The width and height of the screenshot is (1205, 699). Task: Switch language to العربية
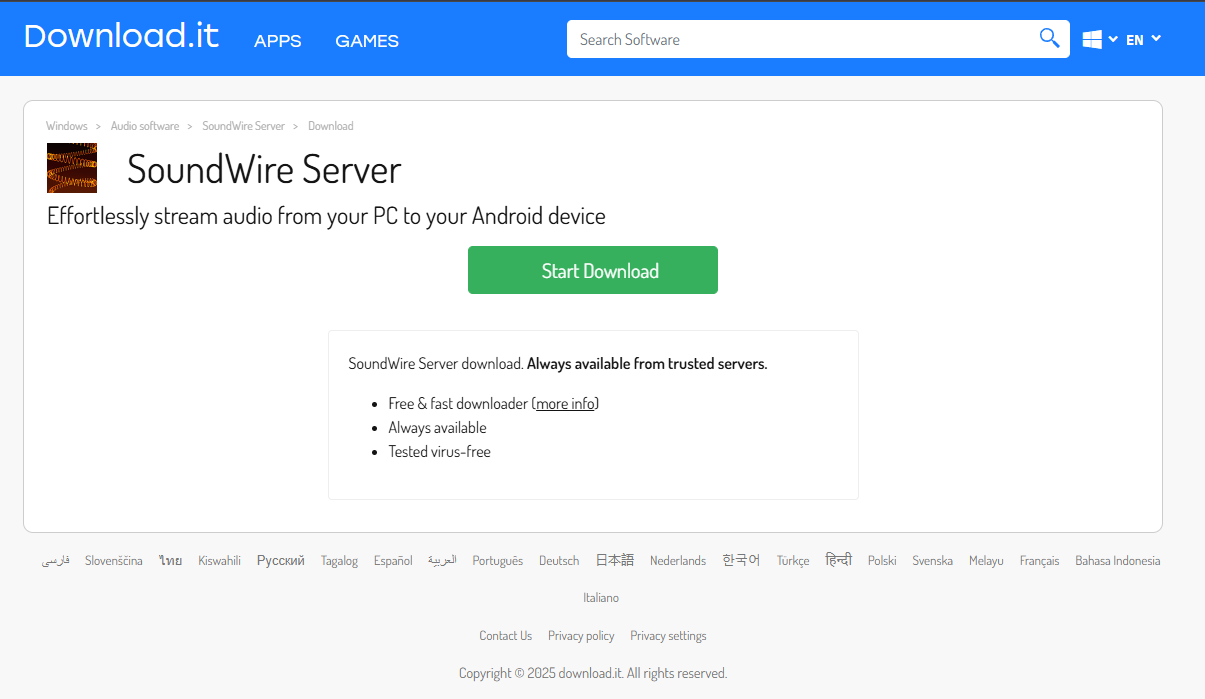[x=442, y=561]
